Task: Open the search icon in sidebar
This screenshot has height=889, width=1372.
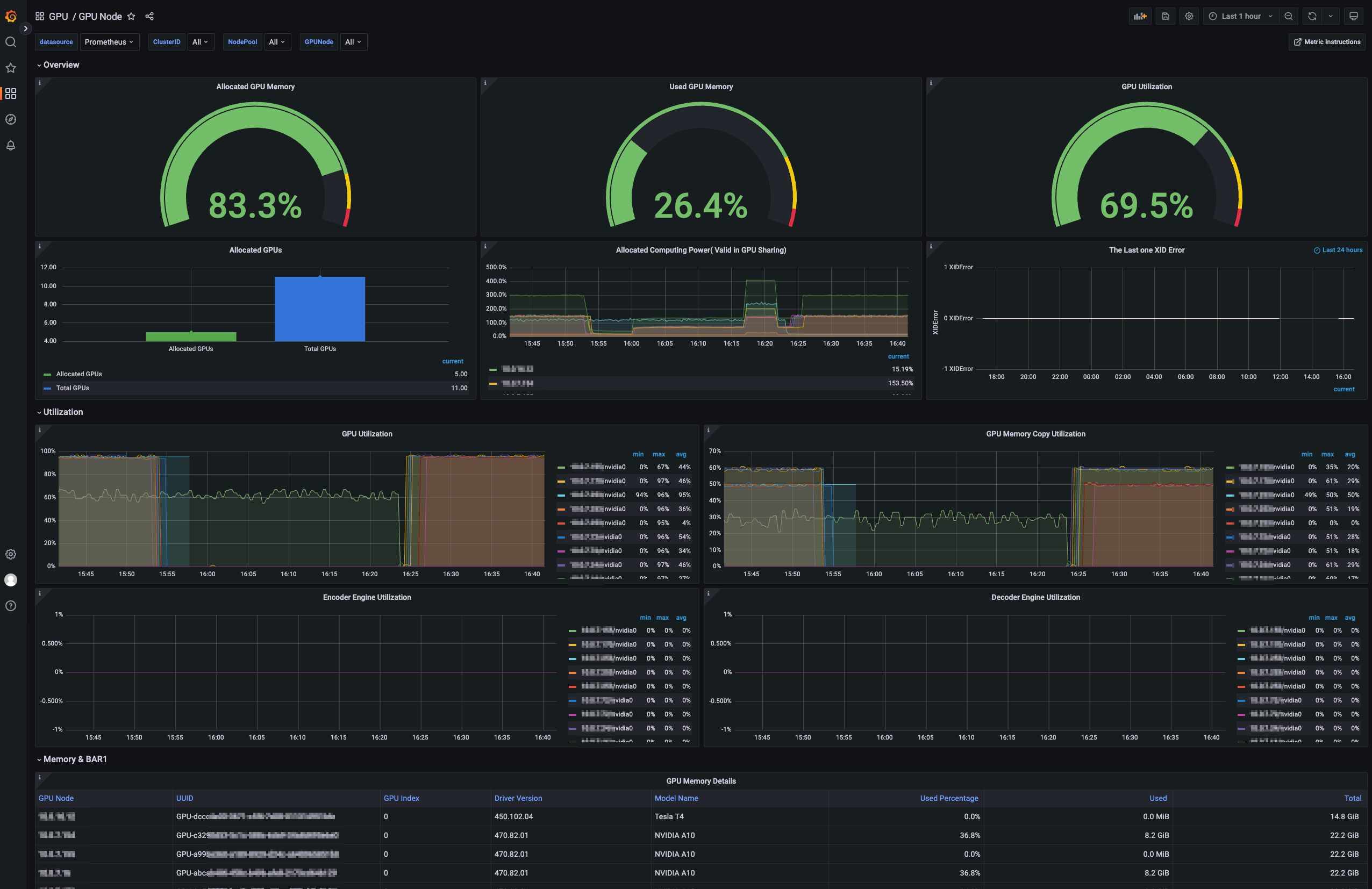Action: coord(11,42)
